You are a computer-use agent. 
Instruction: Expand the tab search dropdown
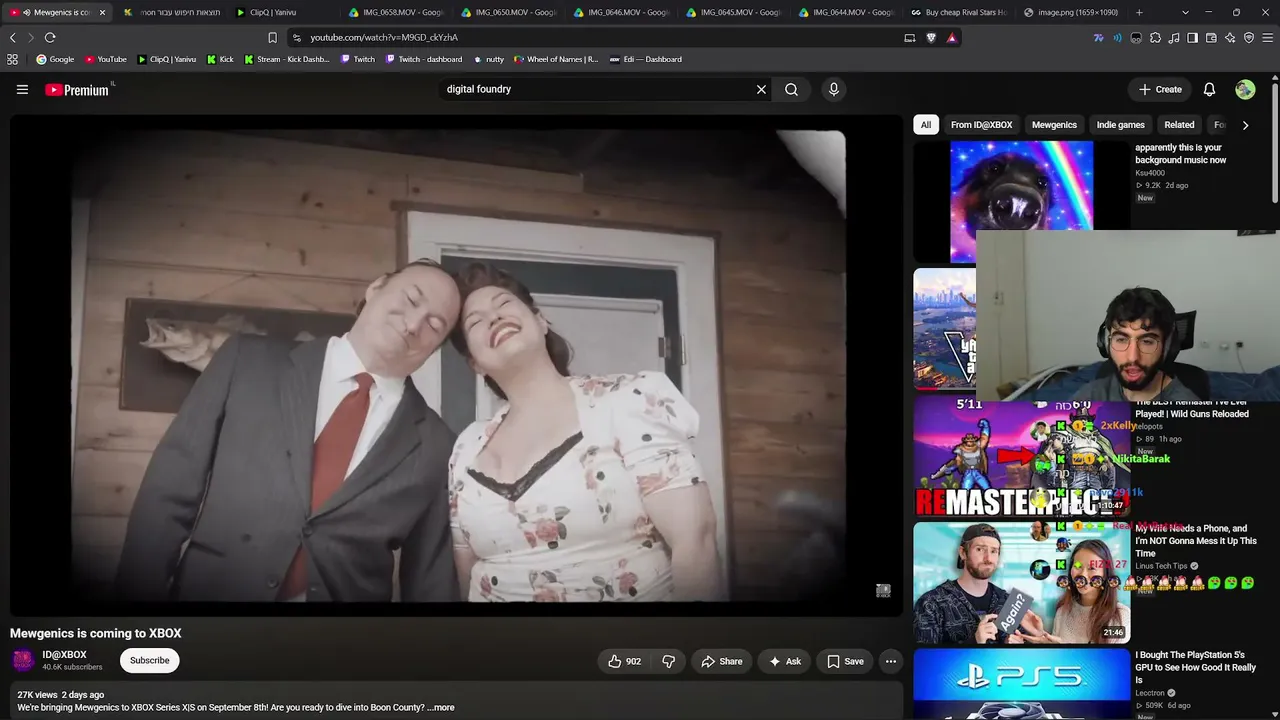click(1185, 12)
